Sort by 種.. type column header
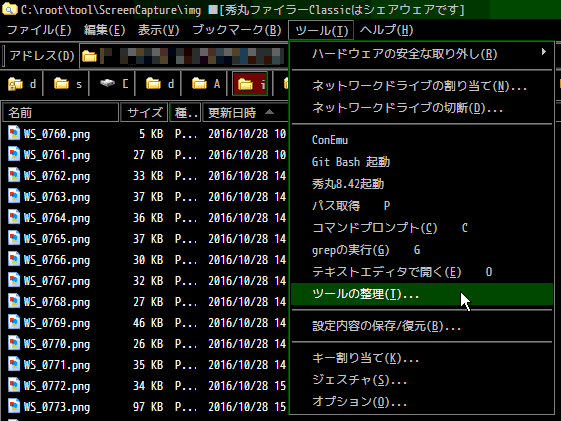The width and height of the screenshot is (561, 421). tap(185, 113)
